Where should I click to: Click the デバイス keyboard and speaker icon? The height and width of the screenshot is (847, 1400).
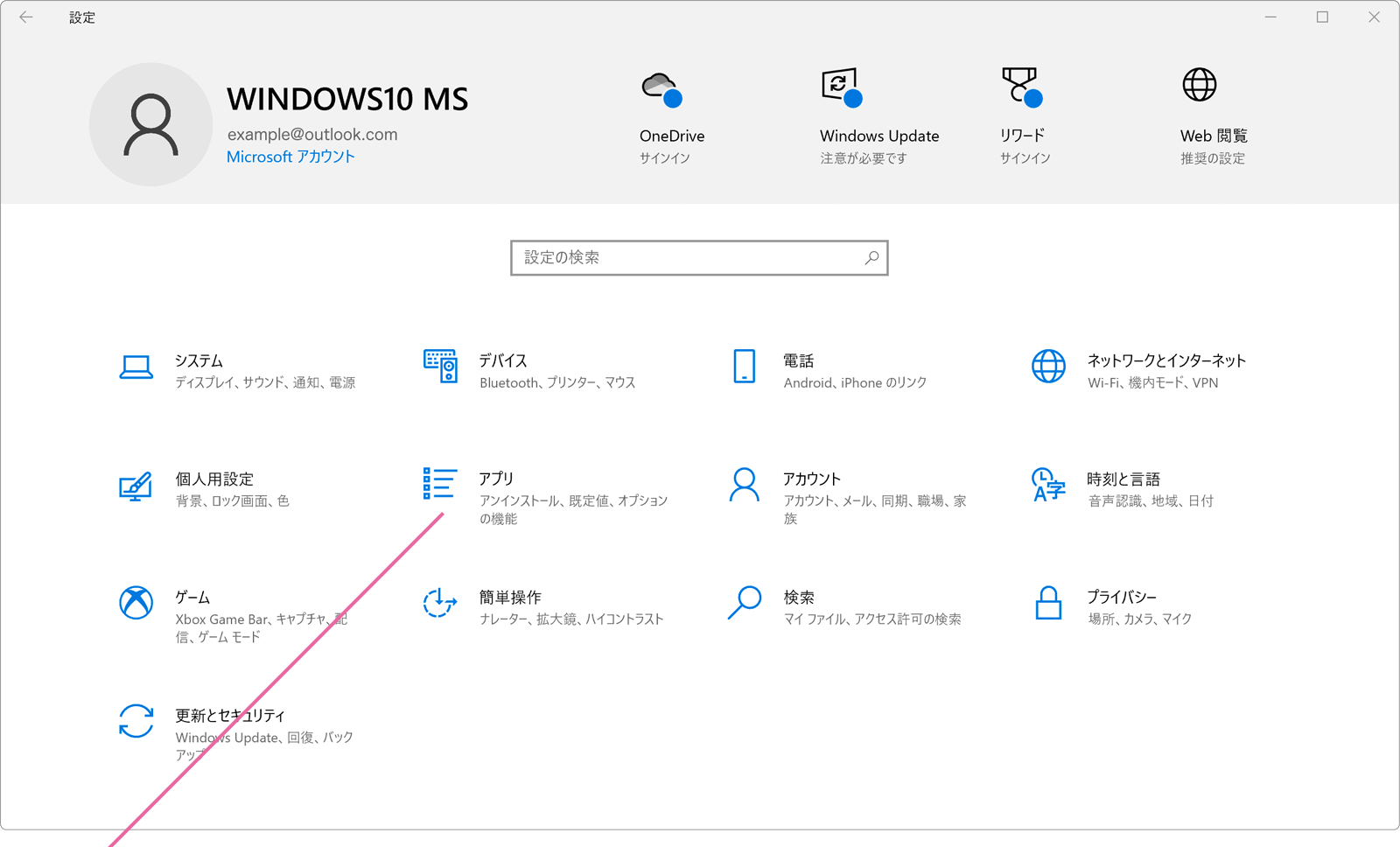pos(440,366)
